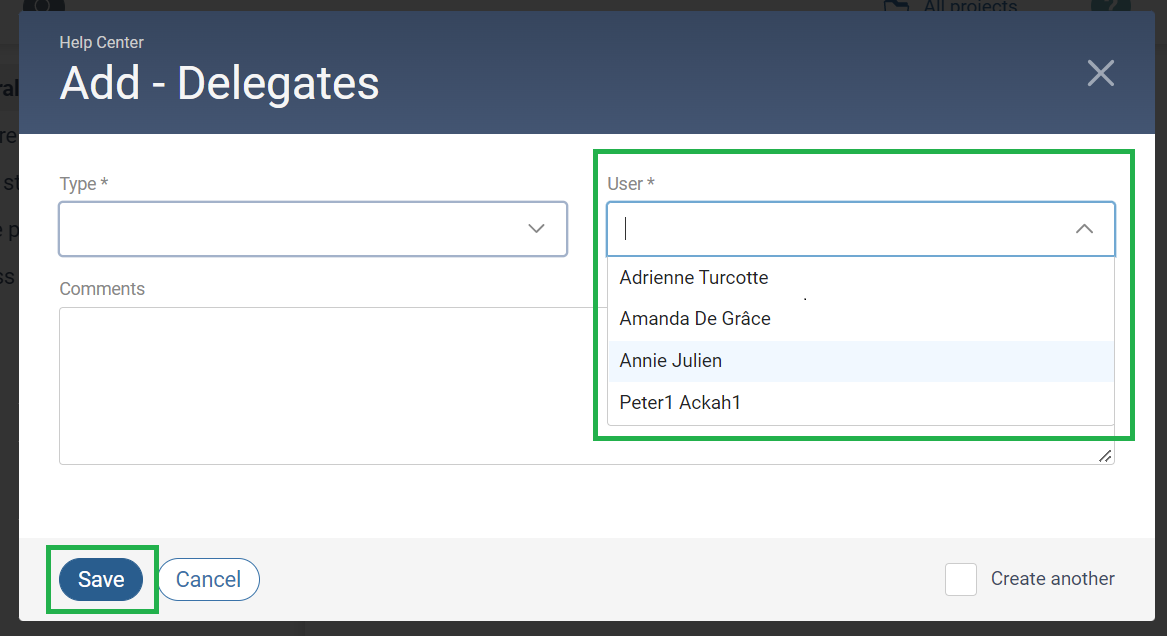Screen dimensions: 1167x636
Task: Select Amanda De Grâce from user list
Action: point(860,319)
